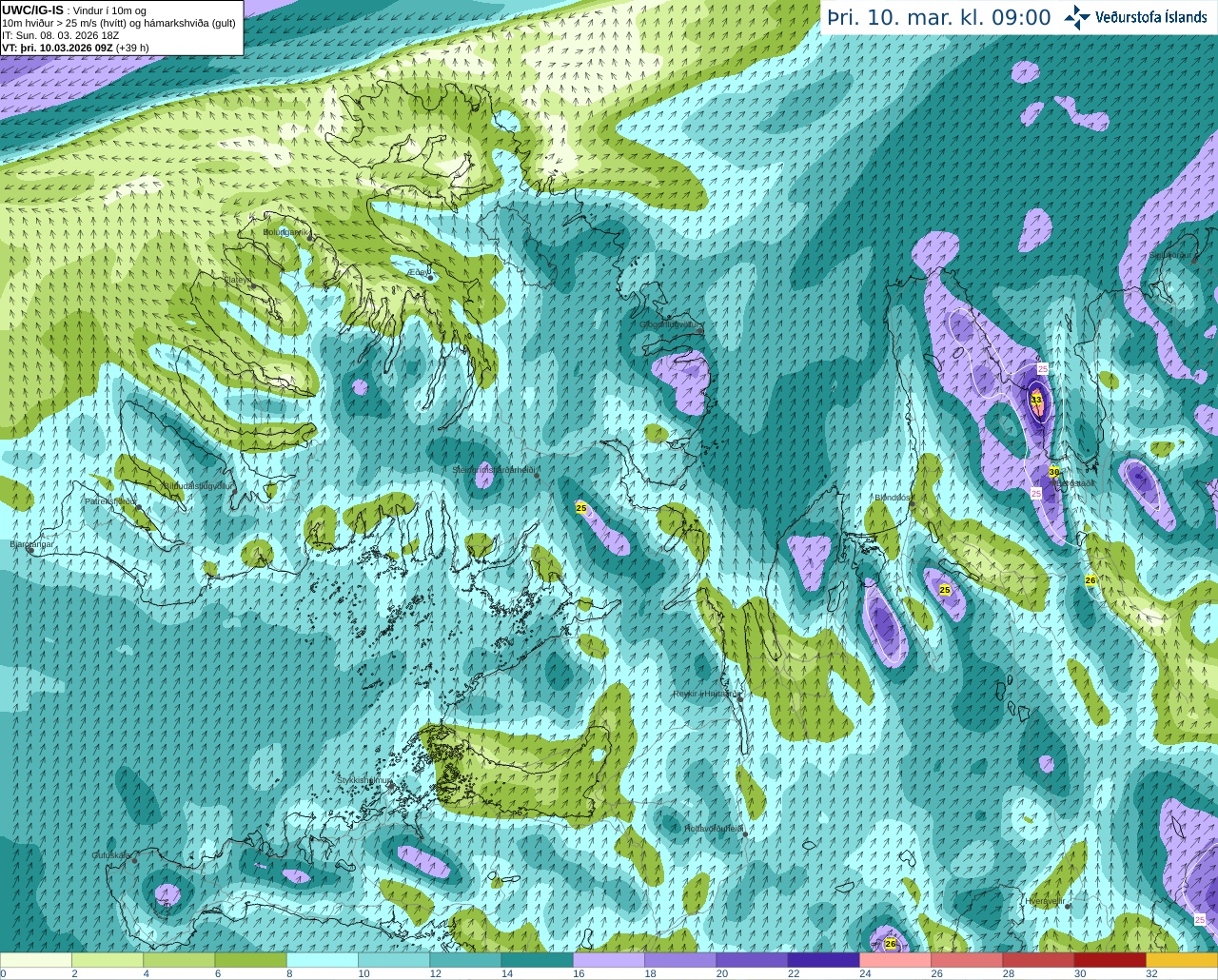Screen dimensions: 1218x980
Task: Click the 2–4 m/s light green legend swatch
Action: (x=108, y=960)
